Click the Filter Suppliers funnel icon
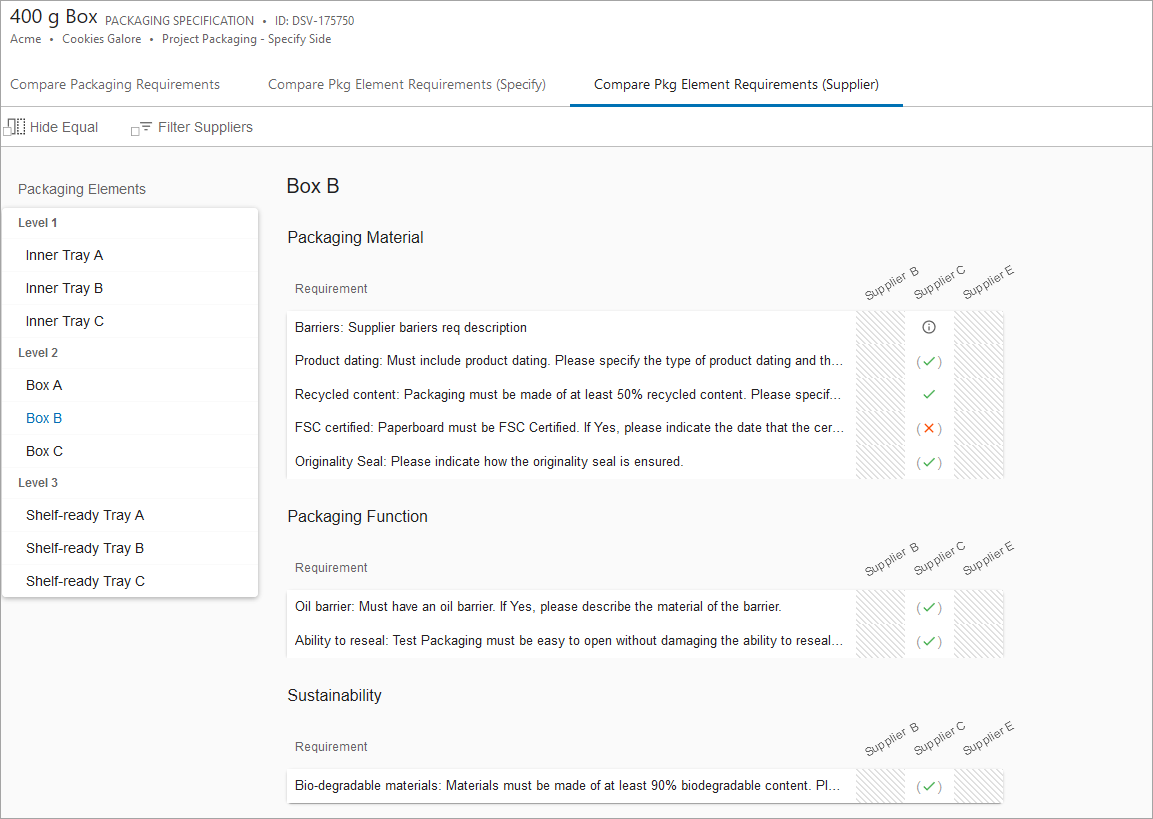This screenshot has width=1153, height=819. [x=141, y=128]
